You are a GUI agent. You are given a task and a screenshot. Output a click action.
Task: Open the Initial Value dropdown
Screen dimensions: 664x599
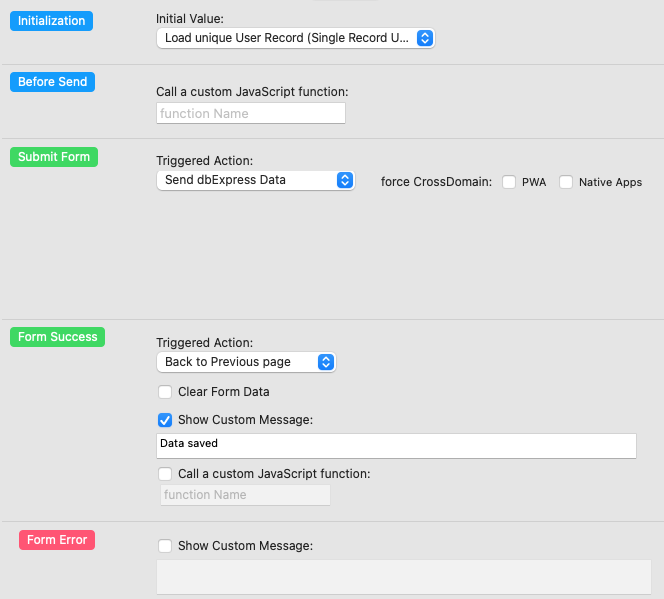[x=295, y=38]
